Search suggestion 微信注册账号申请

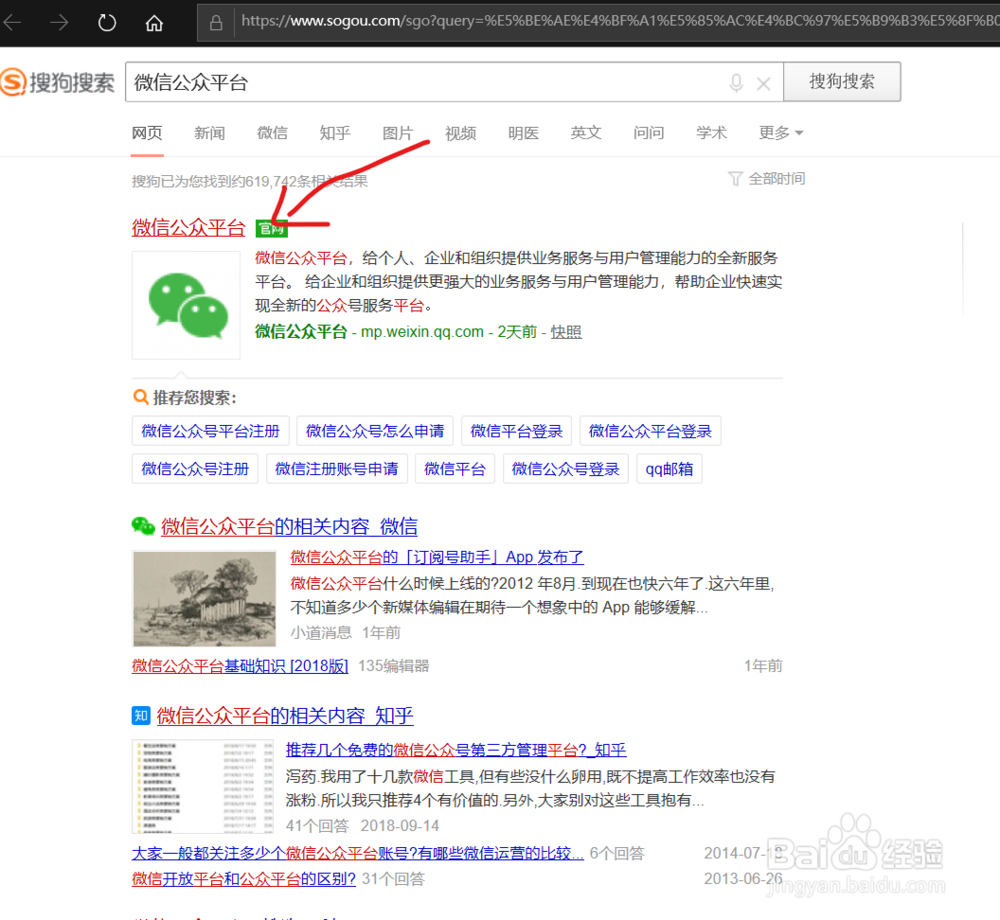[337, 469]
